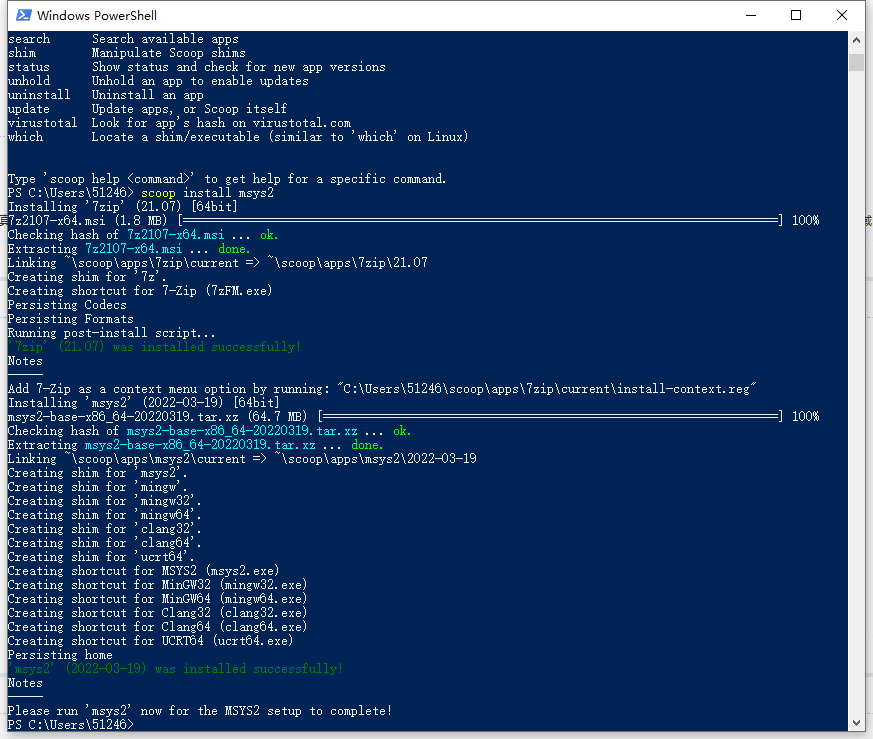Click 'Creating shortcut for MinGW64 (mingw64.exe)' line
The image size is (873, 739).
coord(158,599)
